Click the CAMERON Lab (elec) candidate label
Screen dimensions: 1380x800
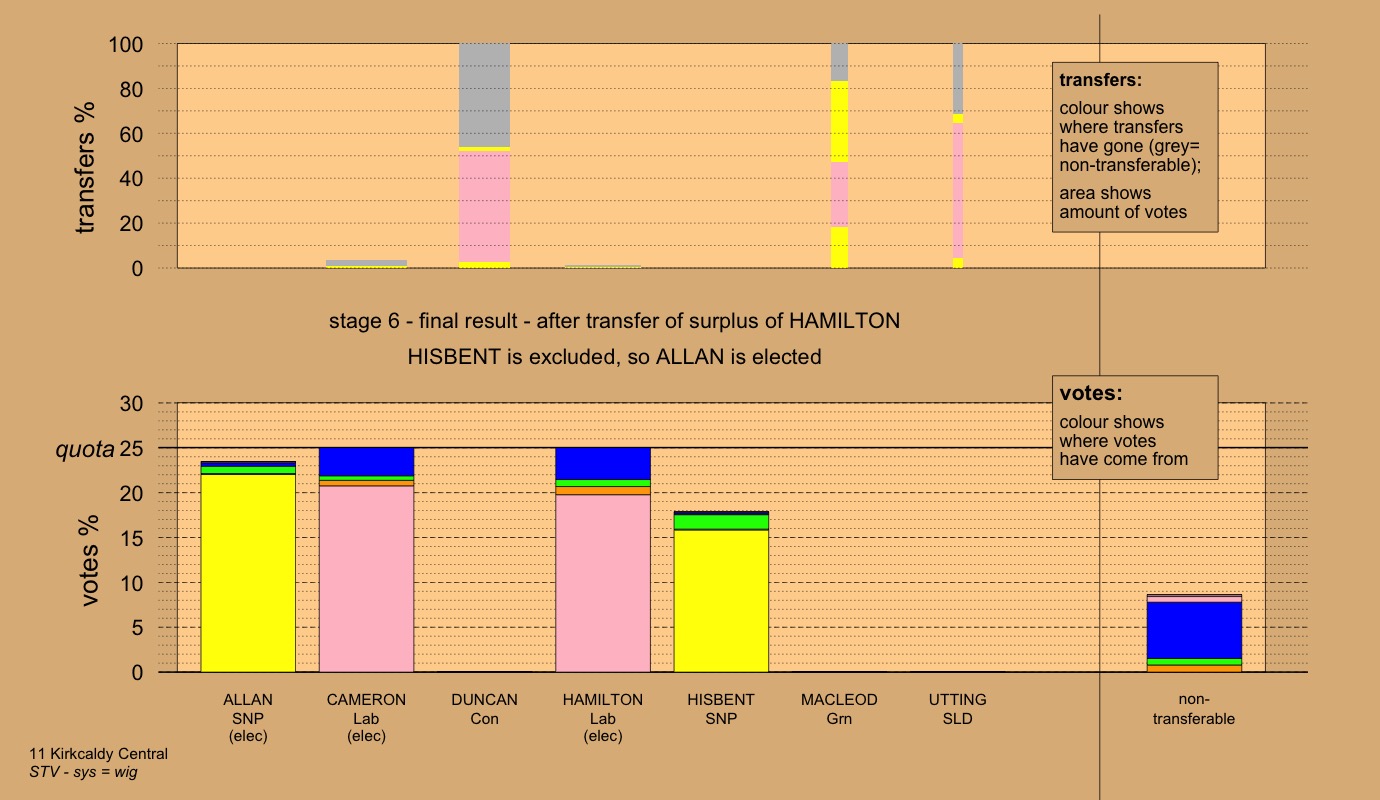point(366,718)
